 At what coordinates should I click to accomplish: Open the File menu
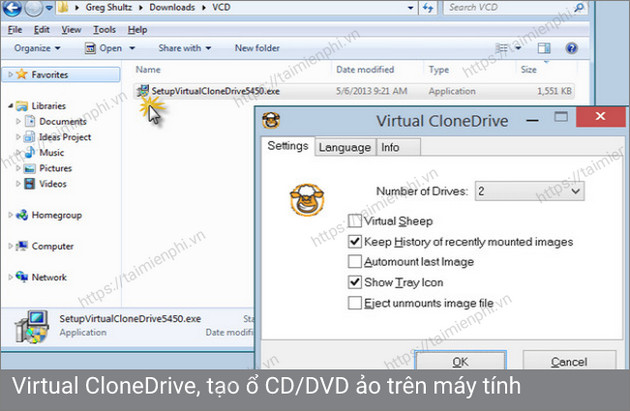tap(15, 30)
